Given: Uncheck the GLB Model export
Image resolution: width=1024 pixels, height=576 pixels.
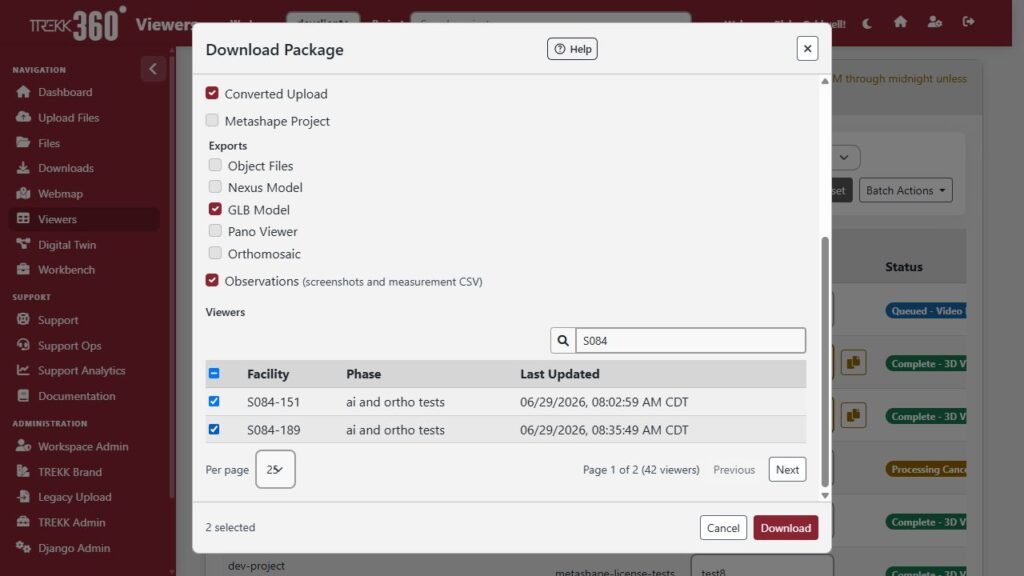Looking at the screenshot, I should pos(215,209).
